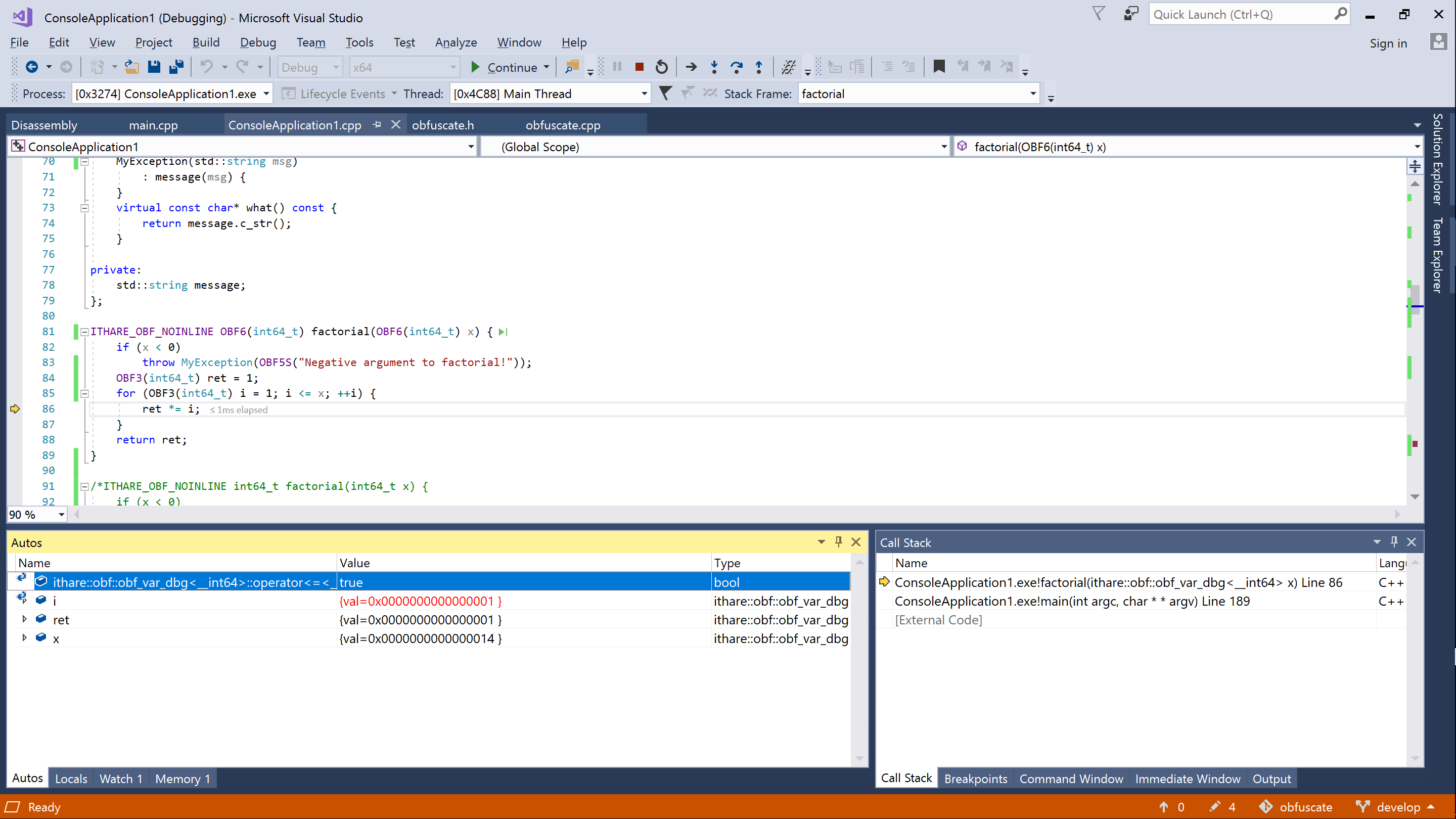Screen dimensions: 1456x819
Task: Open the Process dropdown
Action: click(266, 94)
